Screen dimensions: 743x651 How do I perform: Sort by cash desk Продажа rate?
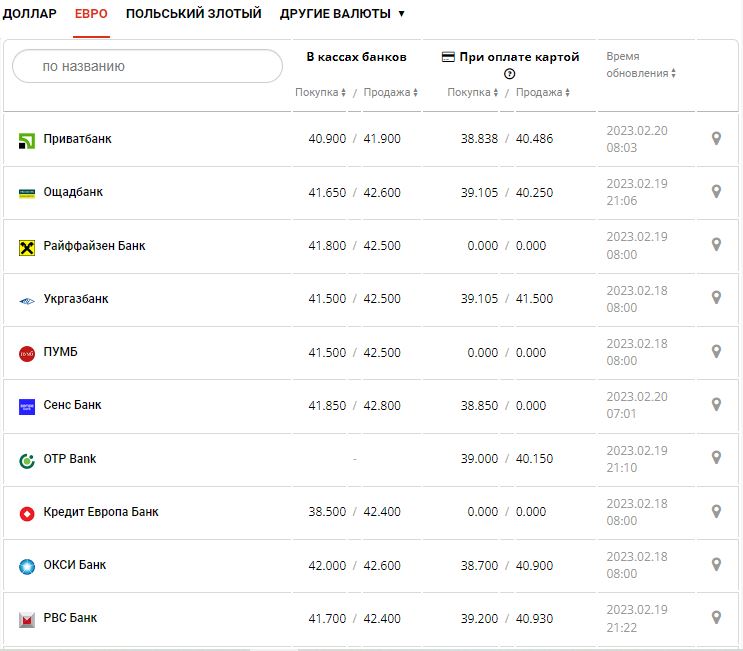coord(390,93)
